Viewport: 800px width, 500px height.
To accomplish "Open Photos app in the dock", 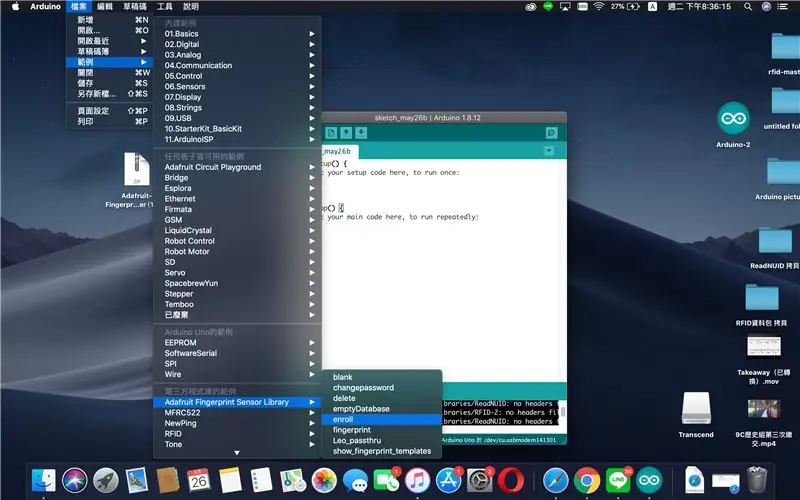I will pyautogui.click(x=324, y=481).
